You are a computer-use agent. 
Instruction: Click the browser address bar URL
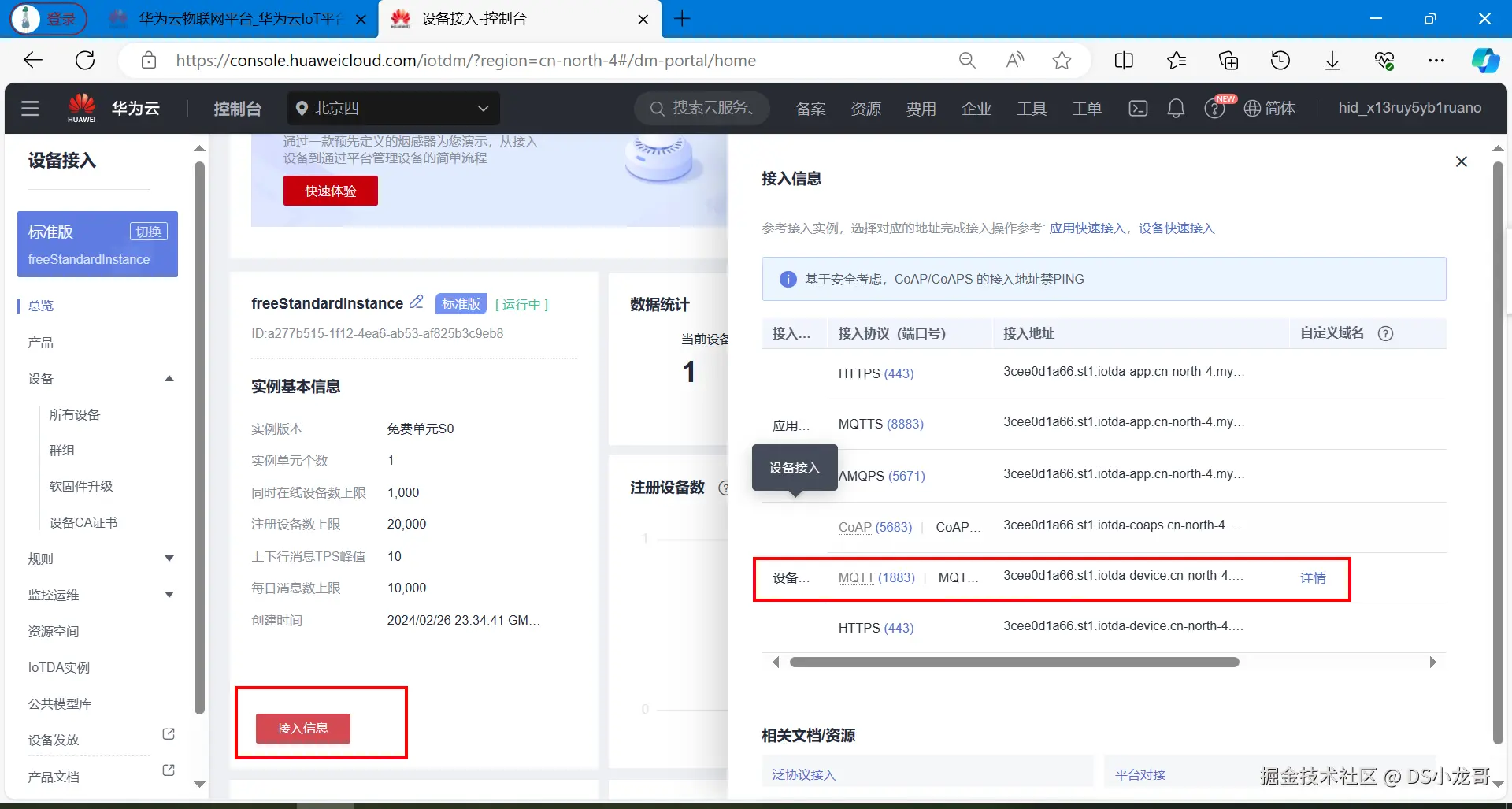(x=465, y=61)
